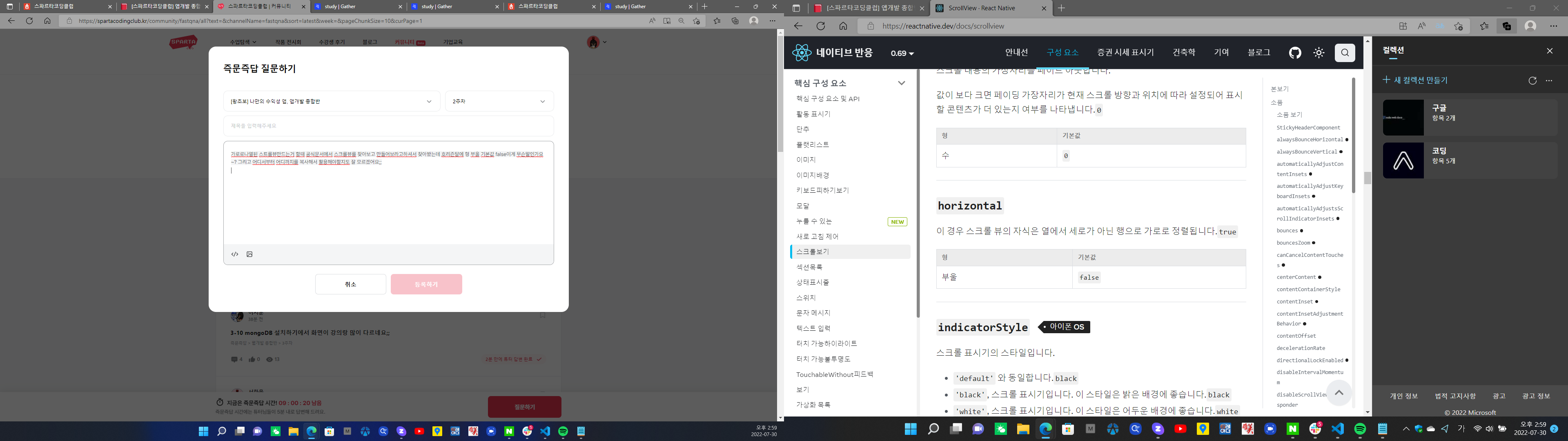Open the GitHub icon in React Native header
1568x441 pixels.
[1295, 53]
